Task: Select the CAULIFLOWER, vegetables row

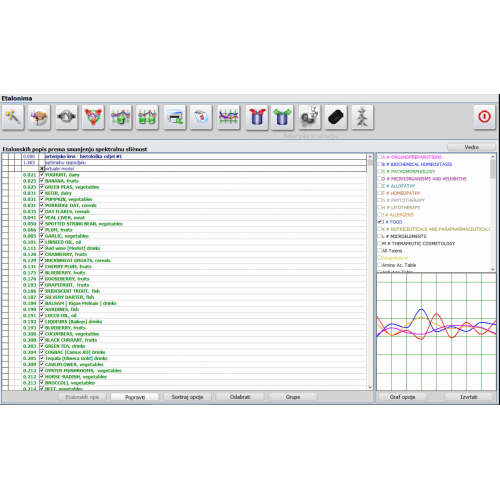Action: 184,364
